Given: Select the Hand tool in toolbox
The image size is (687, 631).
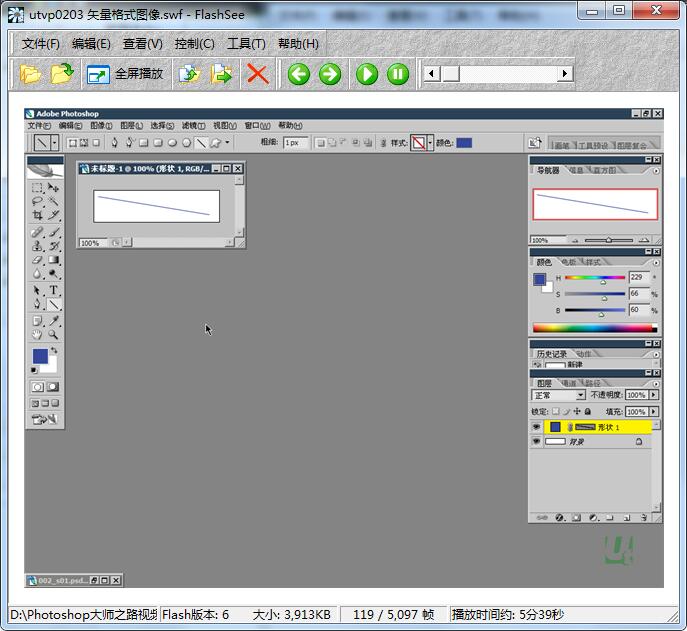Looking at the screenshot, I should pos(37,335).
